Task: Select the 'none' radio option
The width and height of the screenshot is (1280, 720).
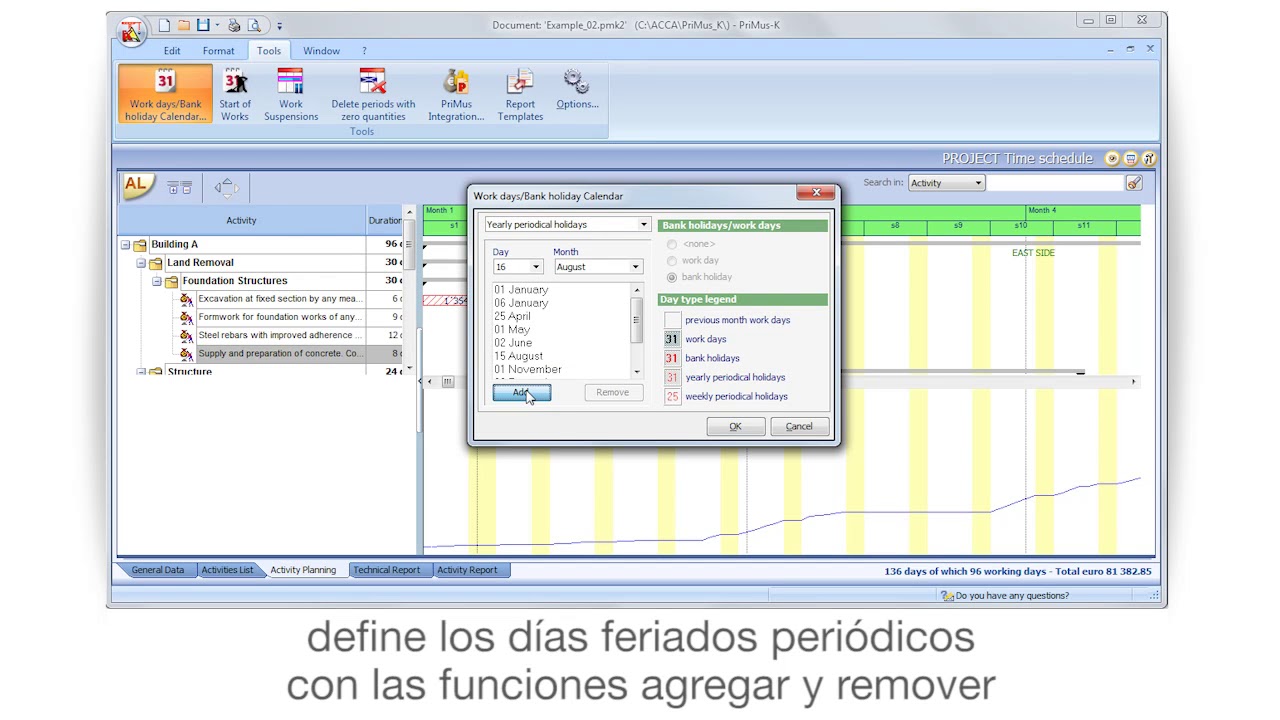Action: (x=672, y=244)
